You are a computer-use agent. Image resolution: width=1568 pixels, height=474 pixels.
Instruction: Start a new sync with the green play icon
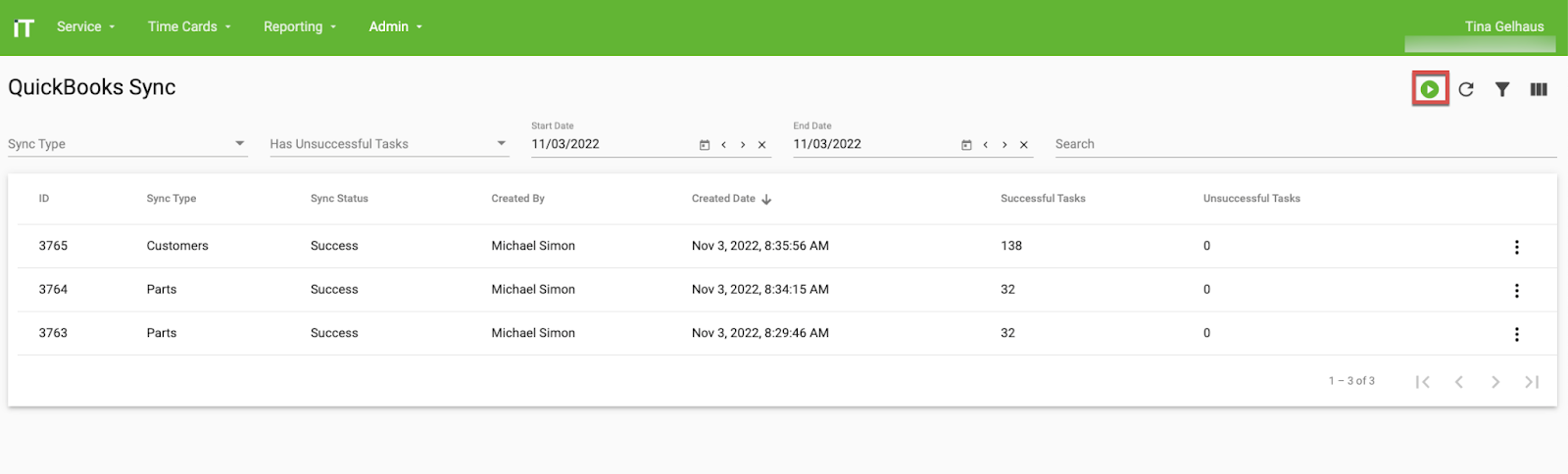tap(1430, 89)
